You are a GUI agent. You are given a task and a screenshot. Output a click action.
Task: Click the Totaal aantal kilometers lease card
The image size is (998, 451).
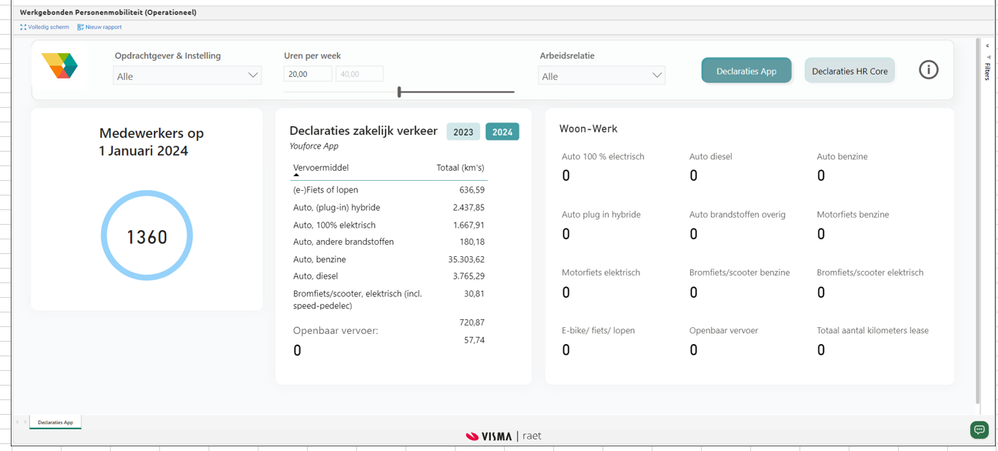pos(873,340)
